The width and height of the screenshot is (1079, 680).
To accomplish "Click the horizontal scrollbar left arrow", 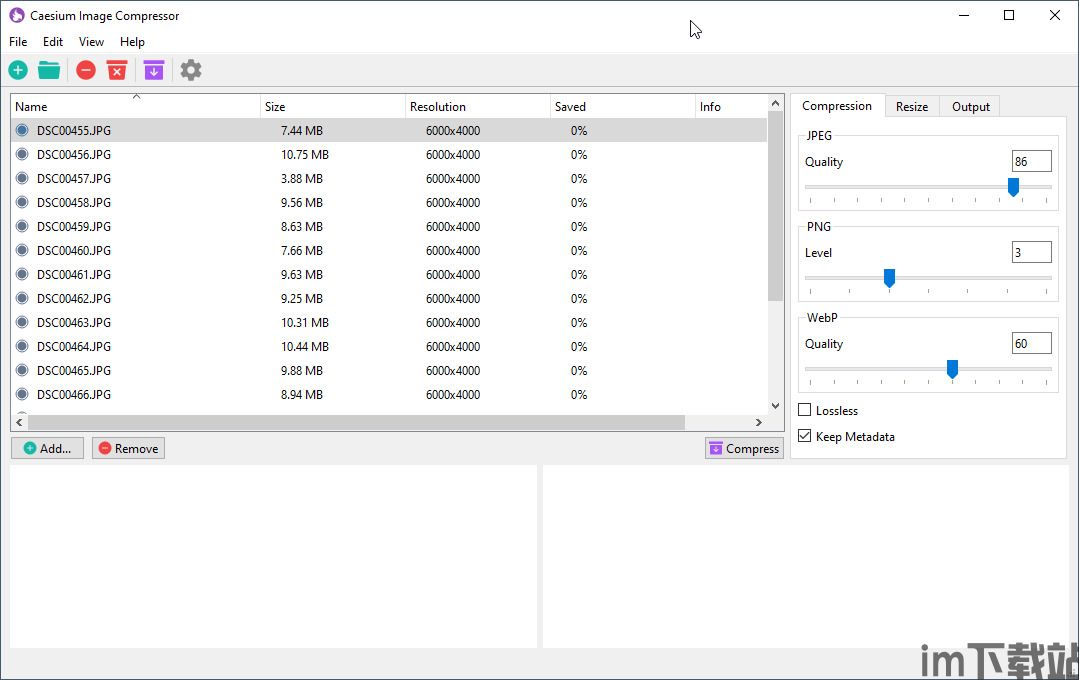I will click(19, 422).
